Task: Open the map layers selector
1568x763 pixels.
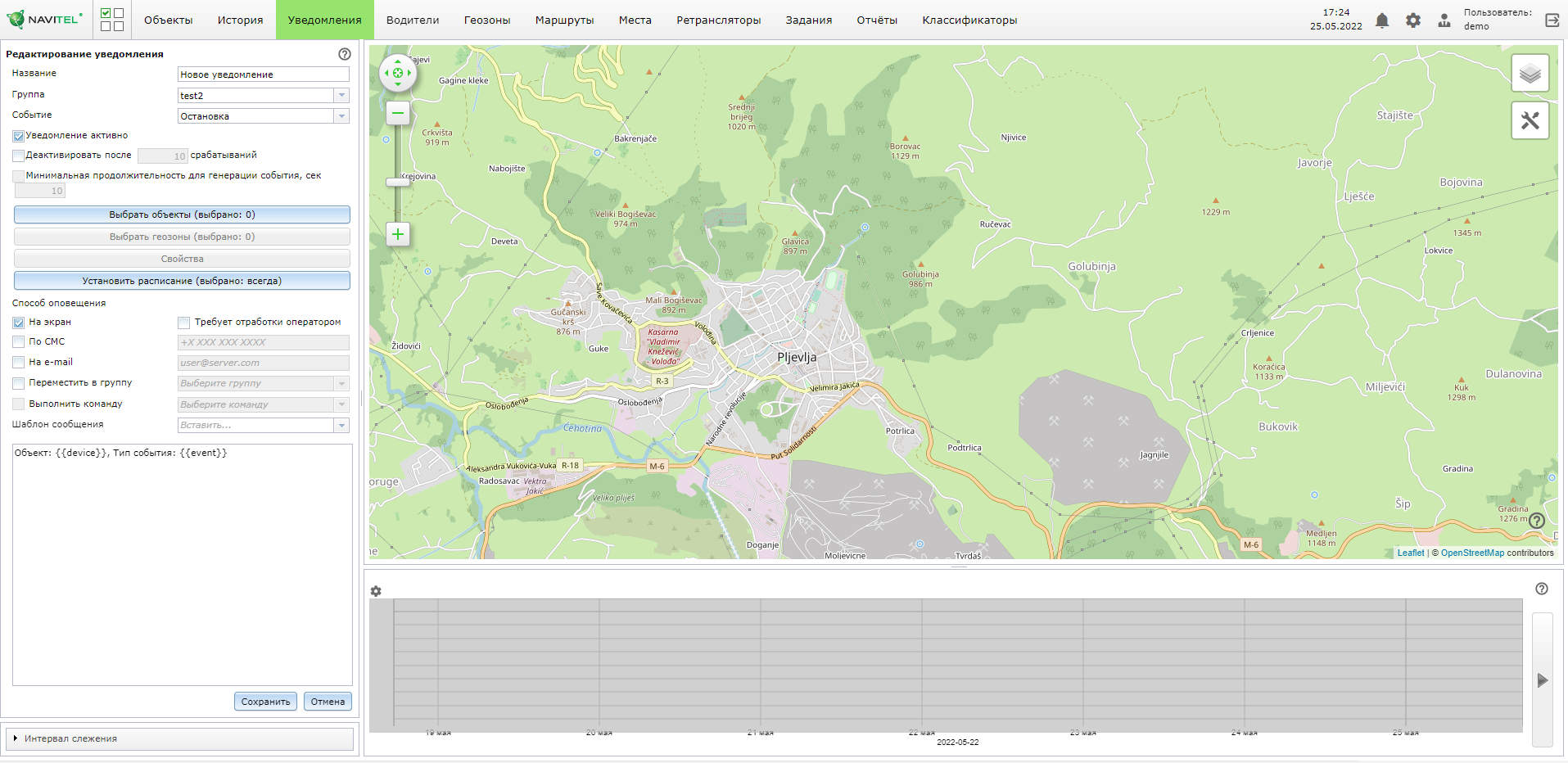Action: point(1530,74)
